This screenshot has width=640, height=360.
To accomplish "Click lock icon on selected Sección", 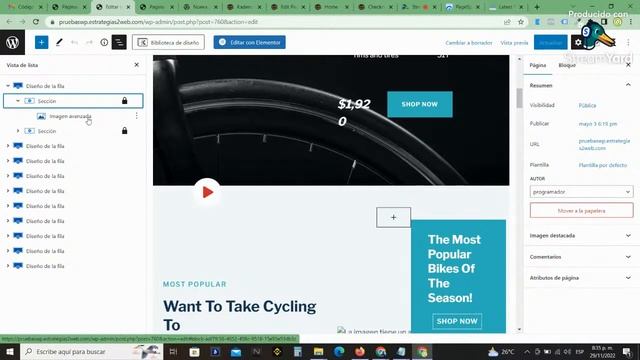I will pos(124,101).
